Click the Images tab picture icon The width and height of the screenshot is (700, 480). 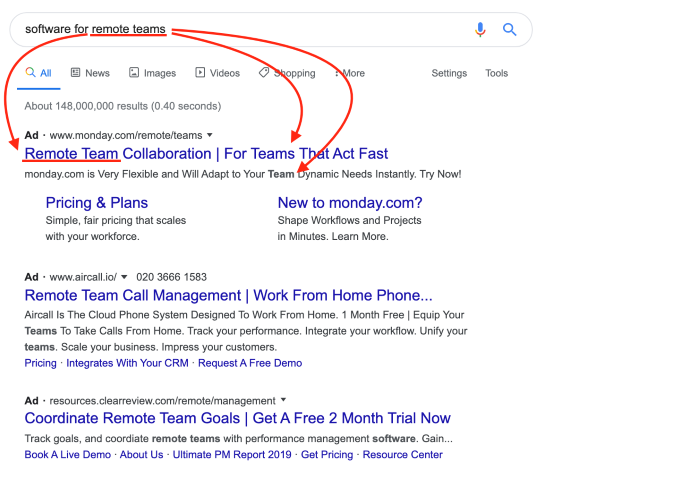pyautogui.click(x=134, y=72)
